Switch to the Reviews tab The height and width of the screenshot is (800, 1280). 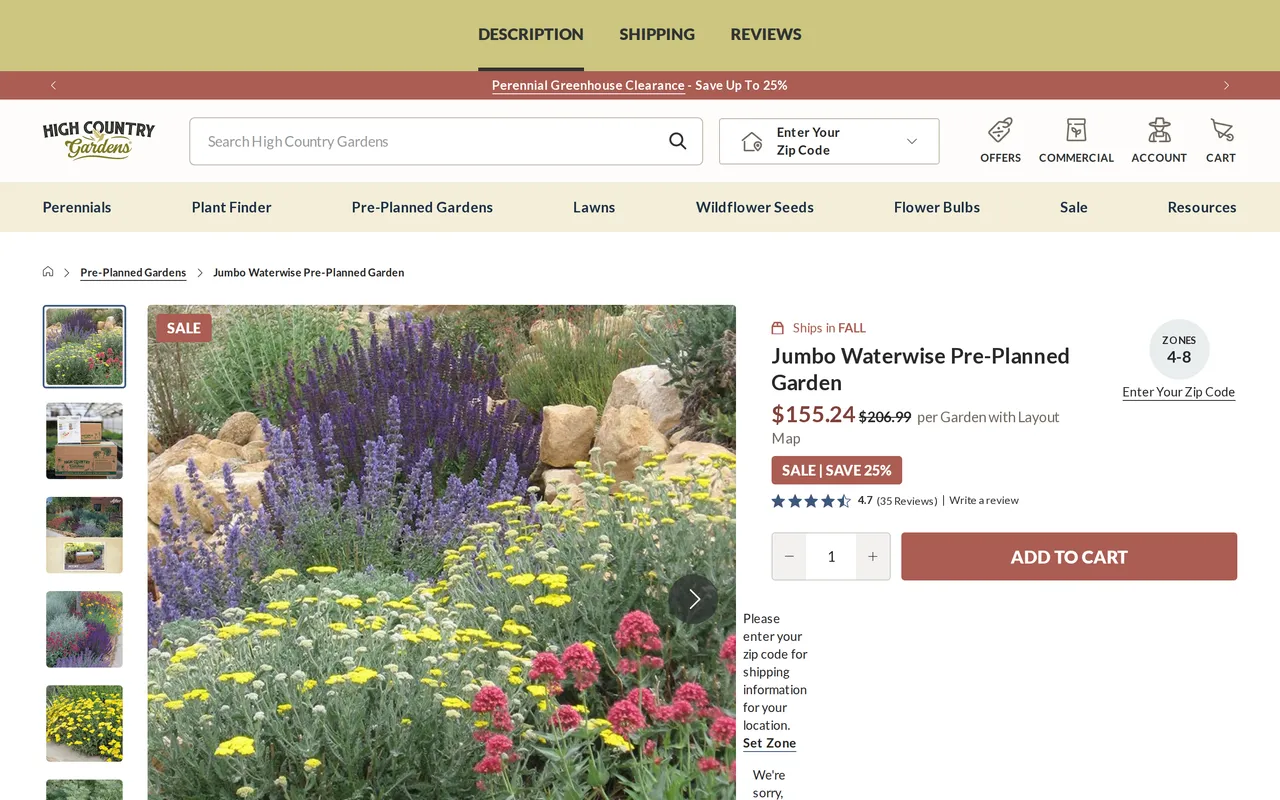pos(766,34)
